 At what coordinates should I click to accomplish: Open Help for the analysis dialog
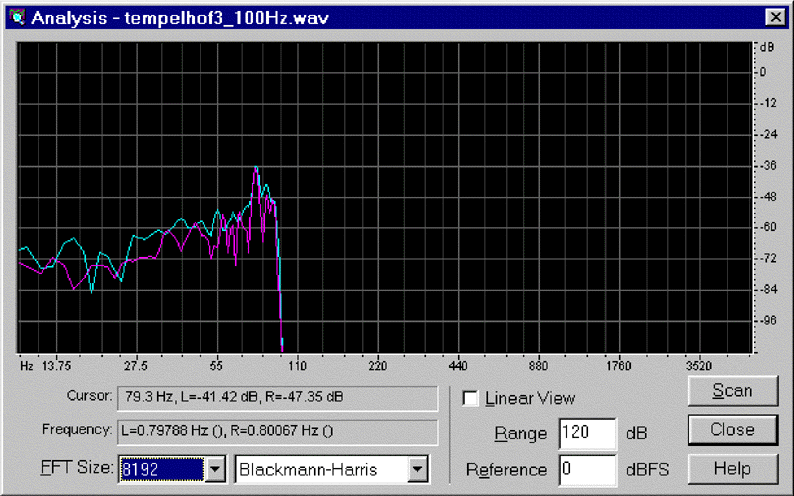pos(733,469)
